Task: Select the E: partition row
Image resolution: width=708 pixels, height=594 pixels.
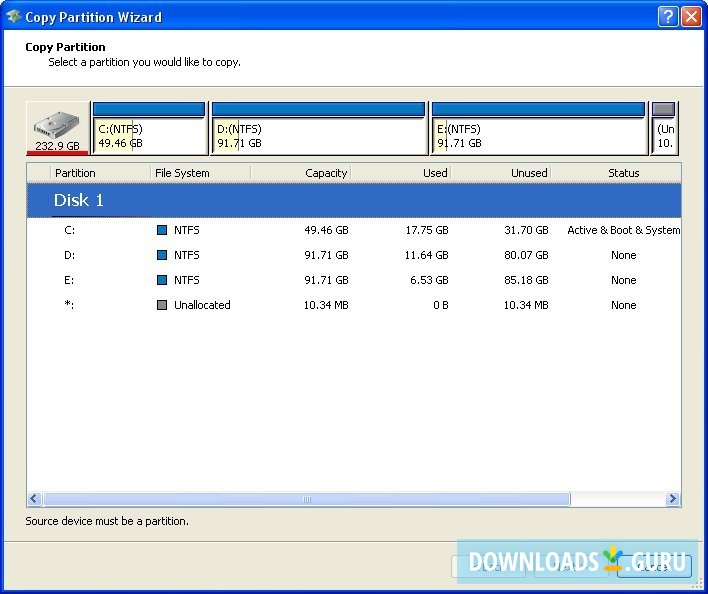Action: [x=354, y=280]
